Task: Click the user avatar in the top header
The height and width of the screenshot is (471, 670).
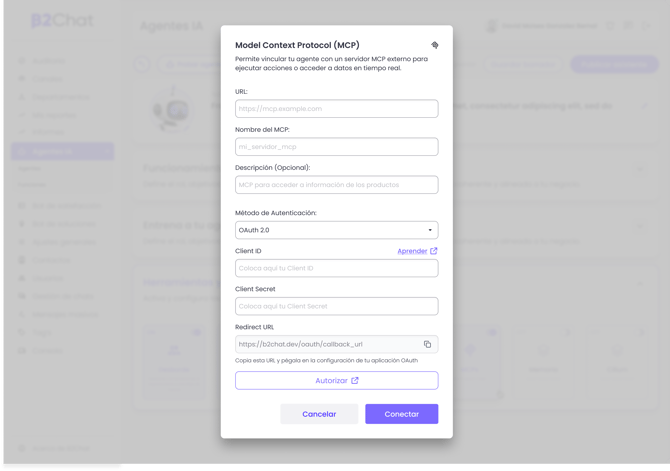Action: [492, 26]
